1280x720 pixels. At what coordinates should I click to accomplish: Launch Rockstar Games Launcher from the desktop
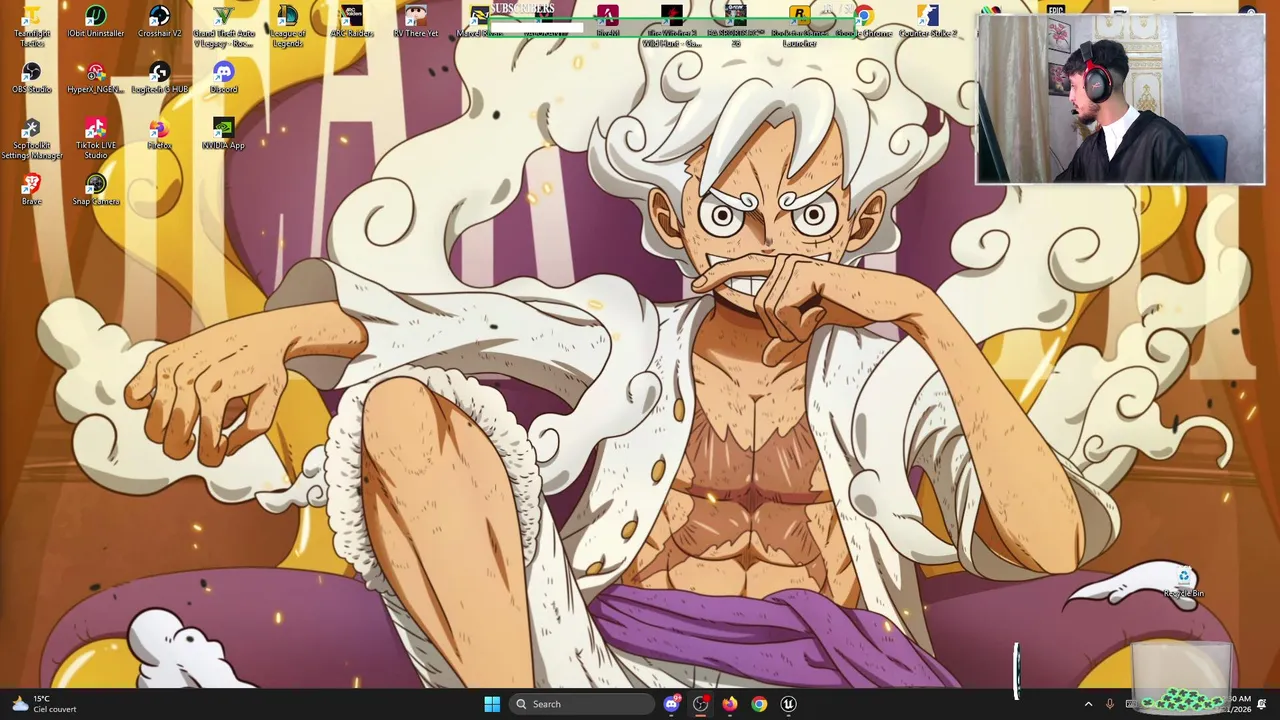(799, 27)
